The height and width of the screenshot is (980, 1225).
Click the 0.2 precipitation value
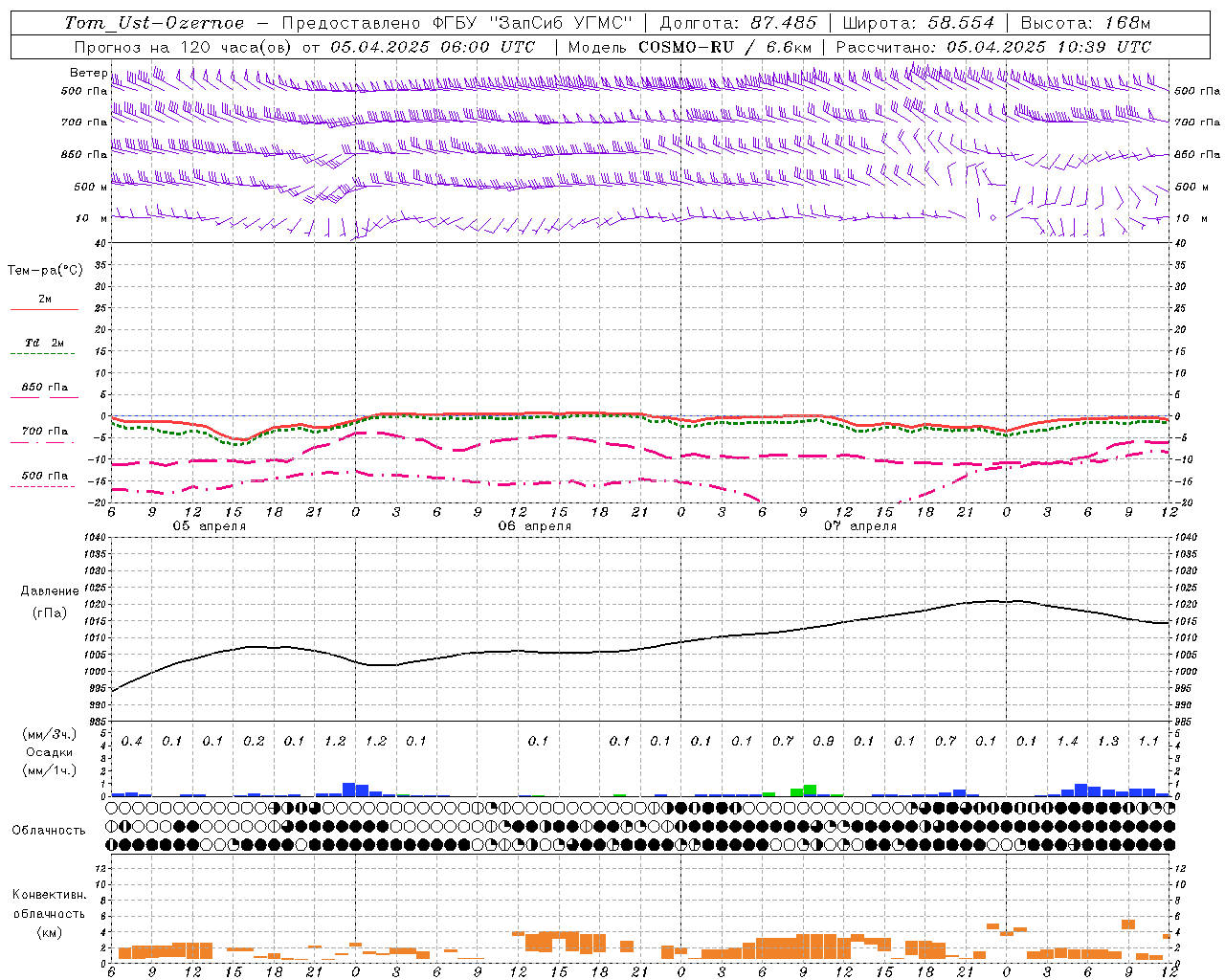(x=254, y=742)
